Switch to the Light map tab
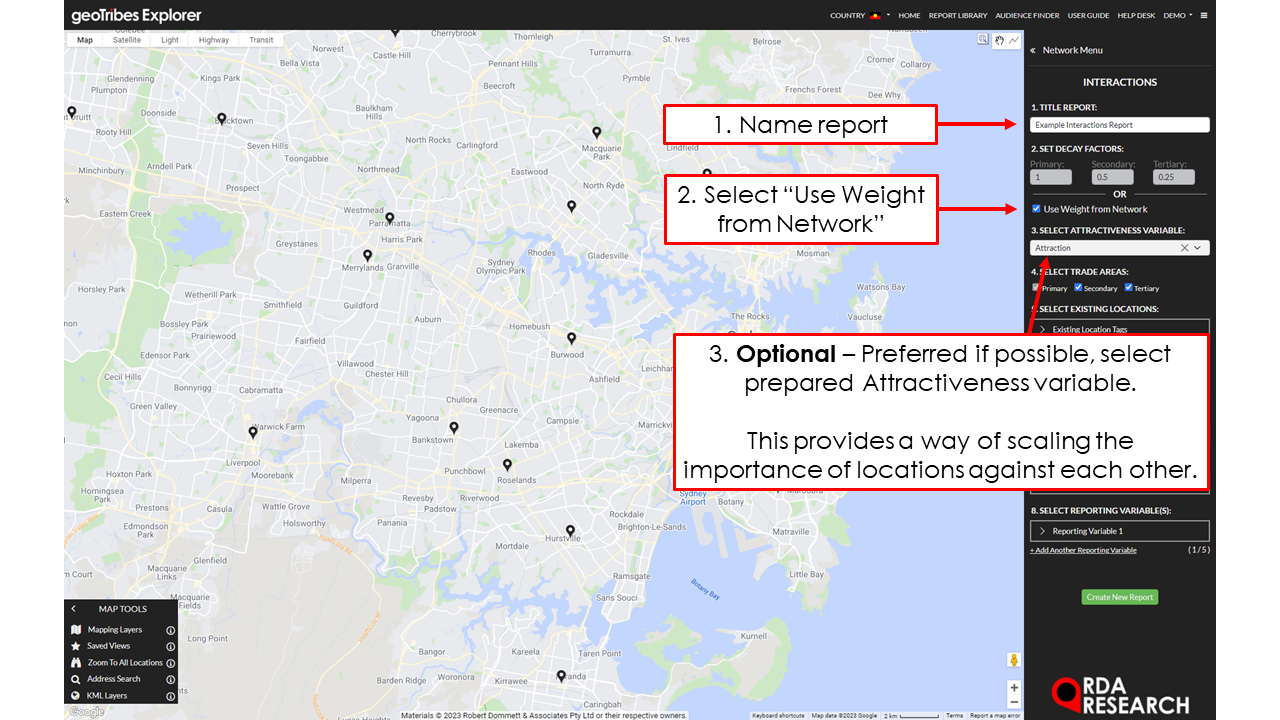Image resolution: width=1280 pixels, height=720 pixels. (170, 40)
